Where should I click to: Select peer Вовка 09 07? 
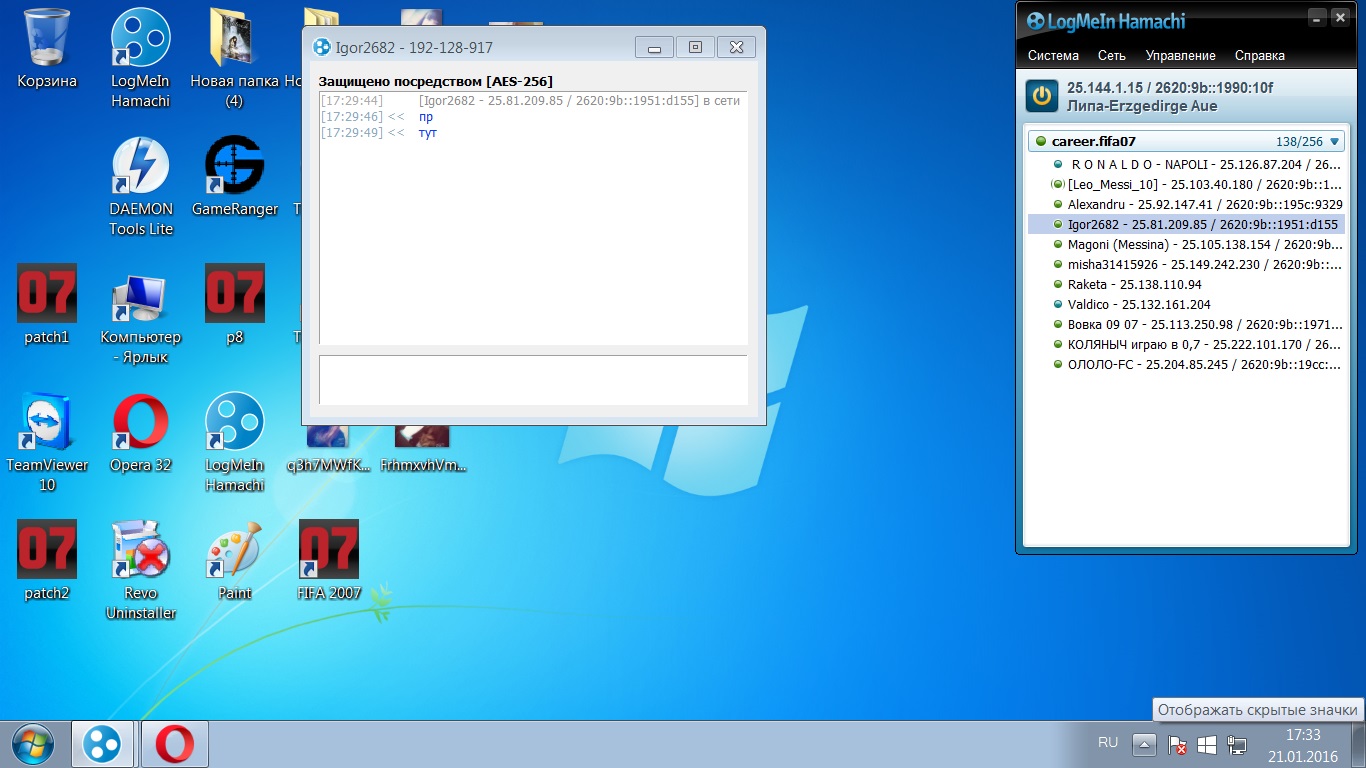[x=1186, y=324]
